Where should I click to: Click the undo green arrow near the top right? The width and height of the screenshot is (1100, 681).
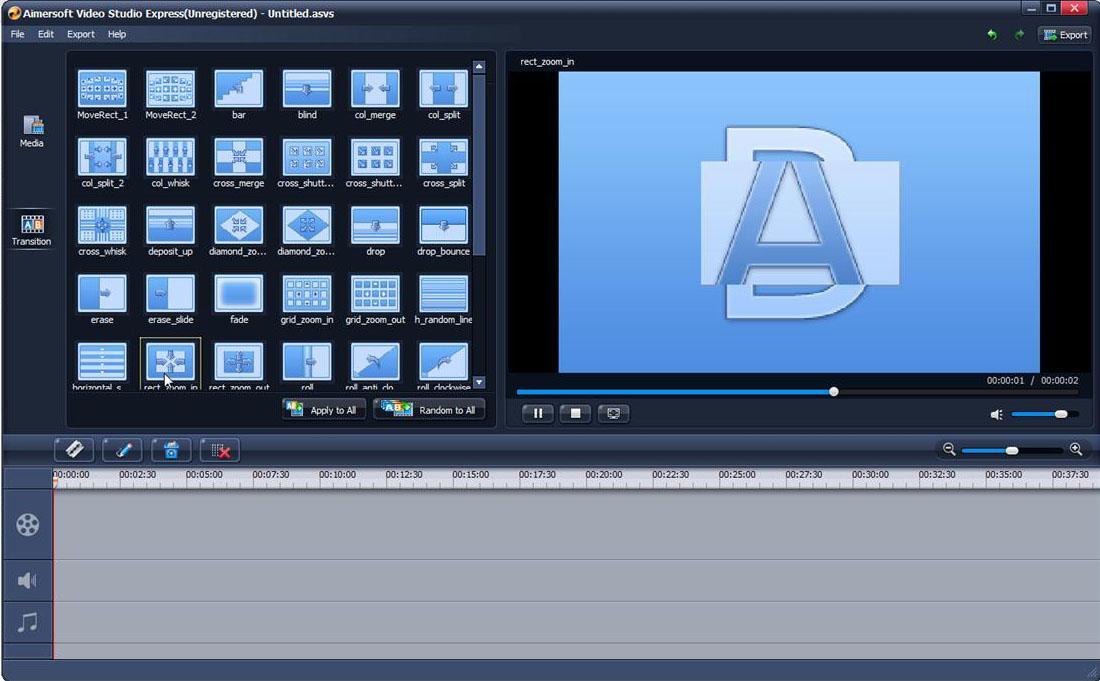pos(990,34)
